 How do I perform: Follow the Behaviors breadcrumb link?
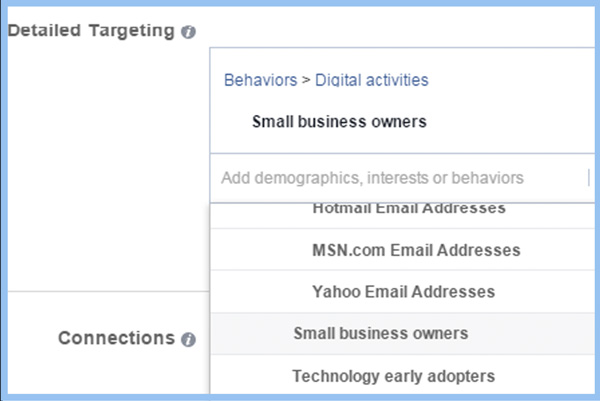click(x=260, y=80)
